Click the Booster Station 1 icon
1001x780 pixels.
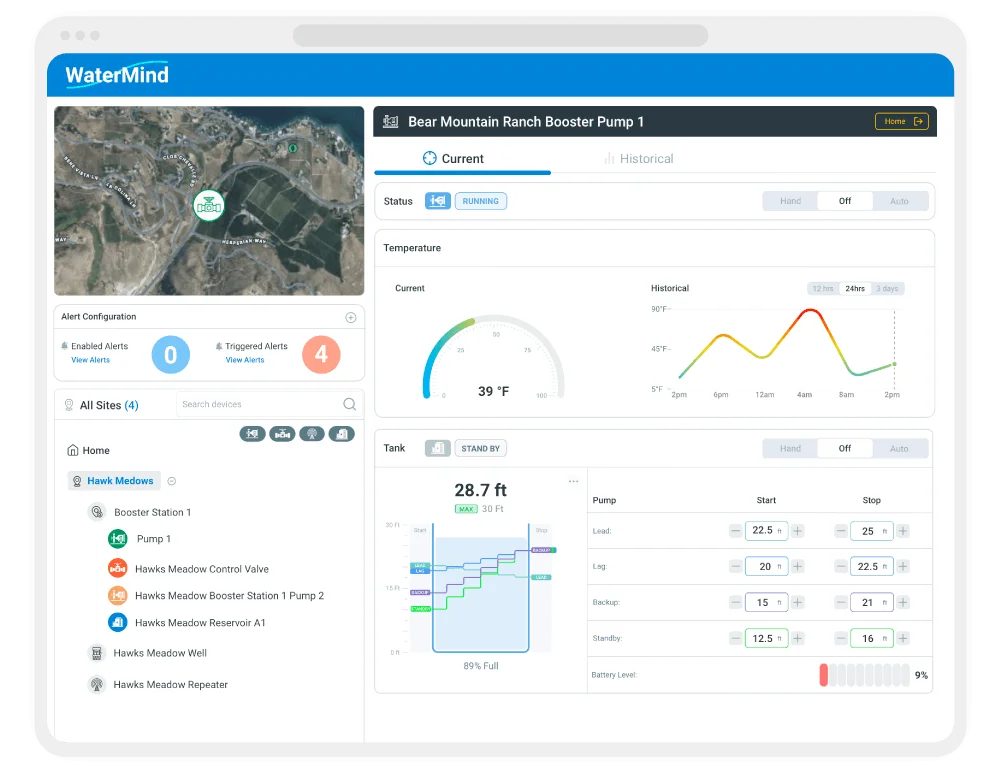pyautogui.click(x=97, y=512)
